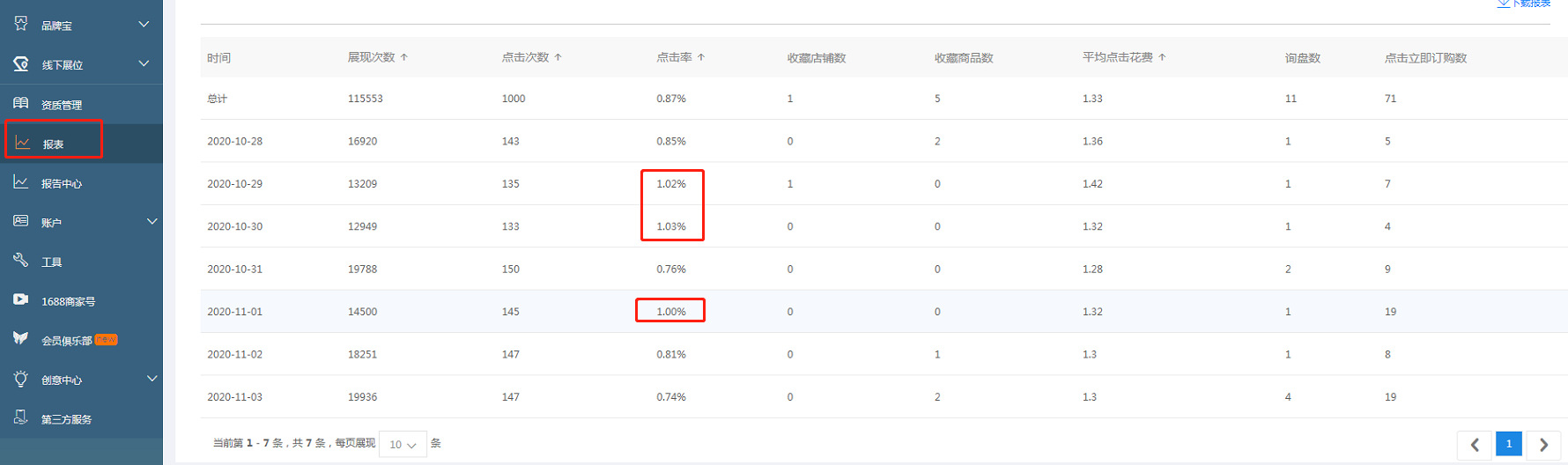Select page 1 in pagination
1568x465 pixels.
point(1509,444)
